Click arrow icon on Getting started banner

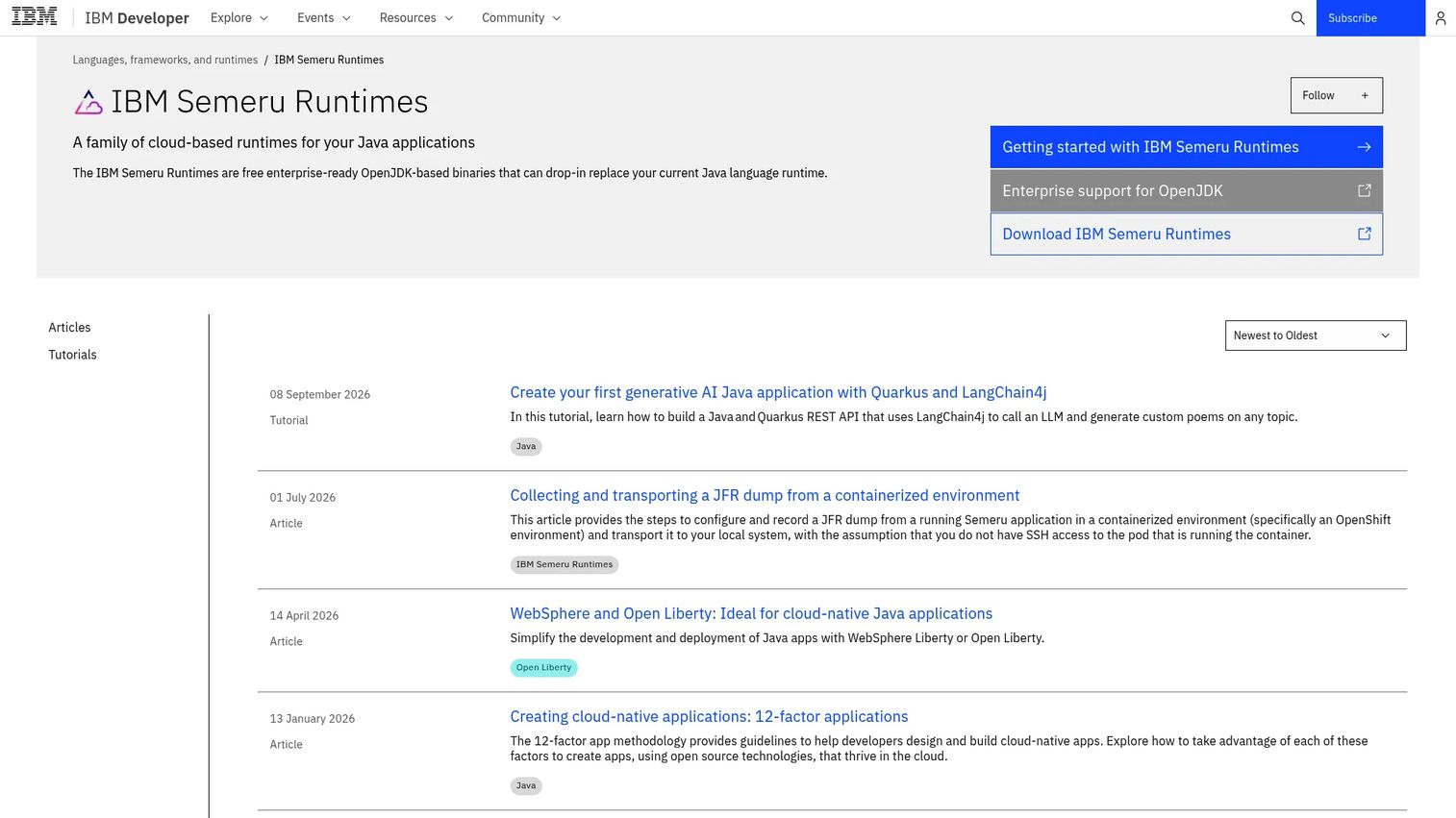(1364, 147)
